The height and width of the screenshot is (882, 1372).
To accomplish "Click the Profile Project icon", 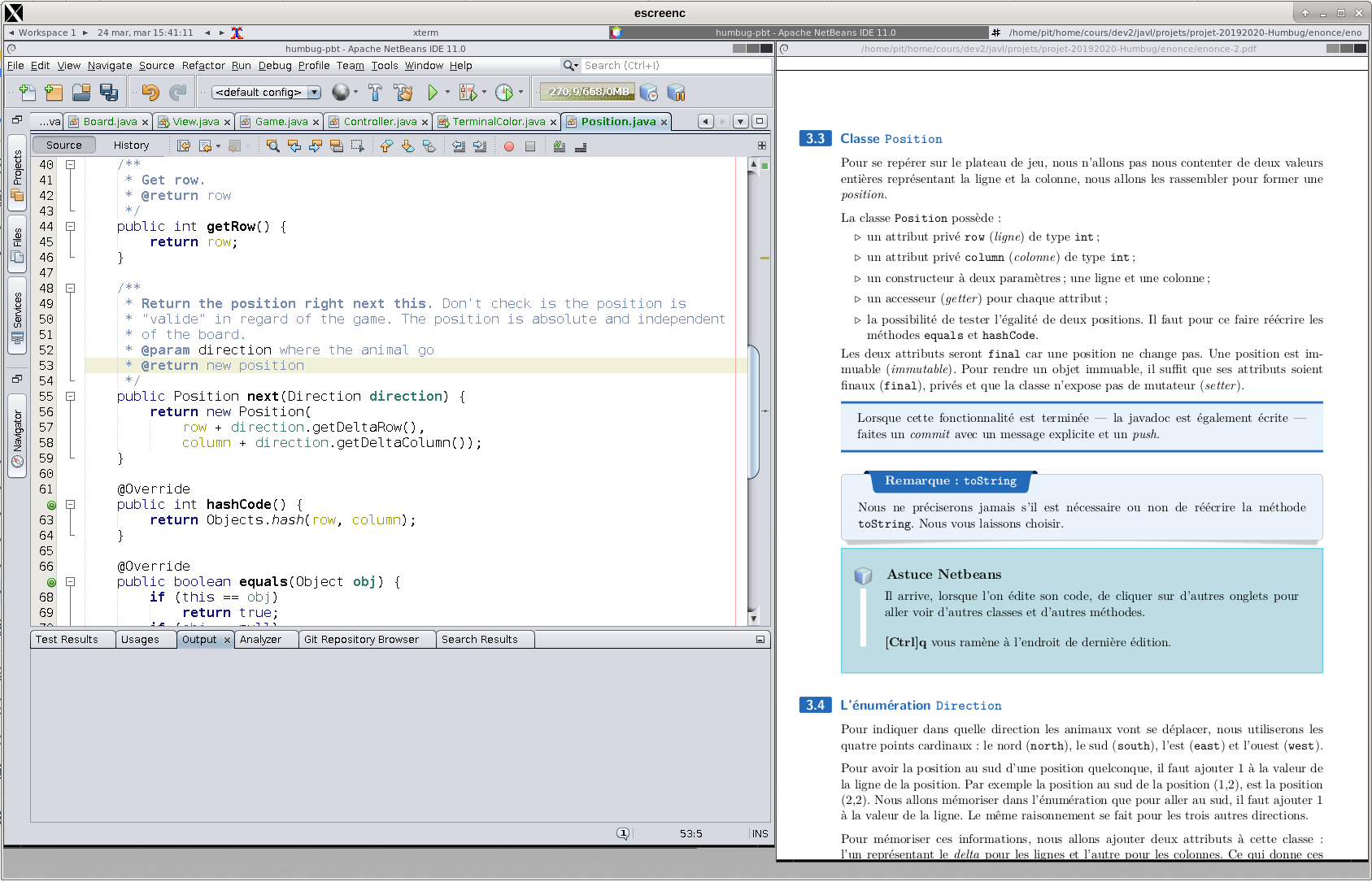I will 504,92.
